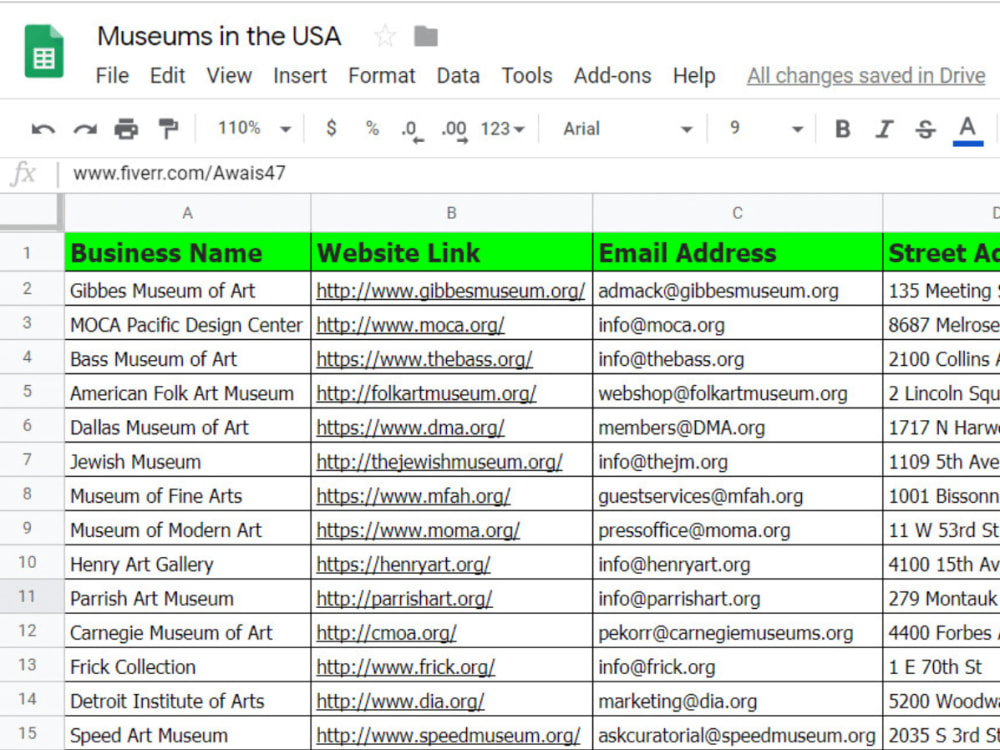The height and width of the screenshot is (750, 1000).
Task: Open the thejewishmuseum.org link
Action: tap(439, 462)
